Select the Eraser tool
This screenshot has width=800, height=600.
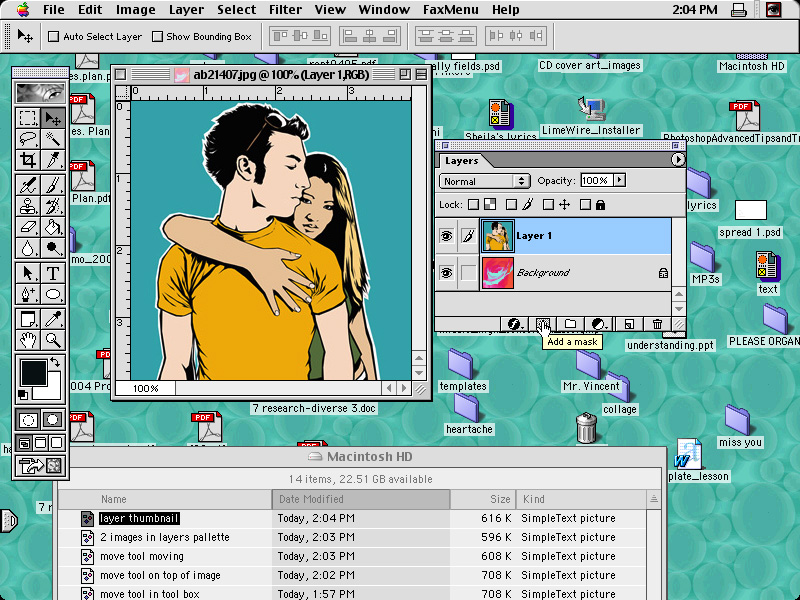28,227
